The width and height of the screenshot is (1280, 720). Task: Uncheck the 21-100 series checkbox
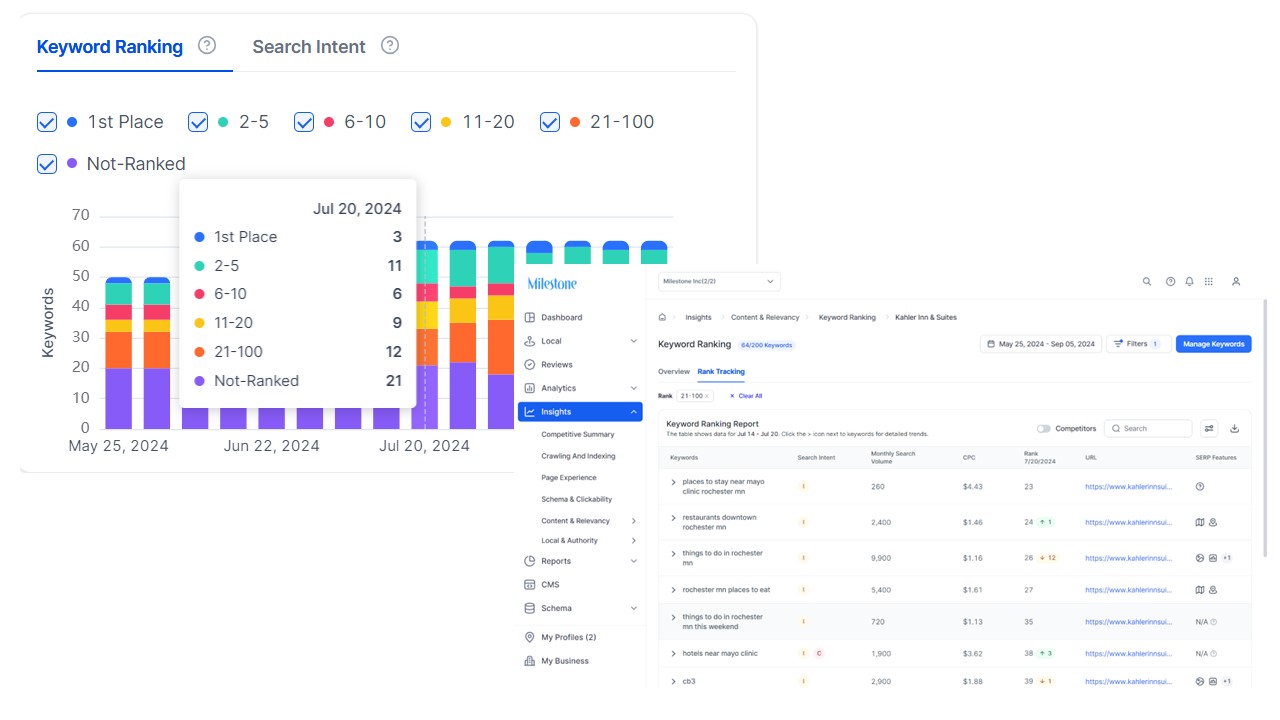(x=550, y=122)
